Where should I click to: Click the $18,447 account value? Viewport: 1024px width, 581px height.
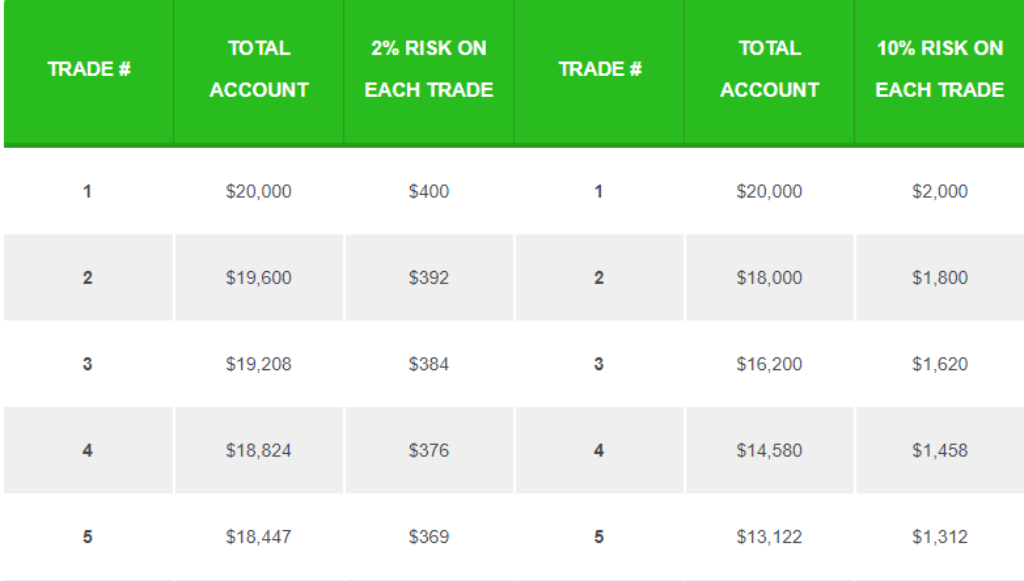[x=259, y=537]
